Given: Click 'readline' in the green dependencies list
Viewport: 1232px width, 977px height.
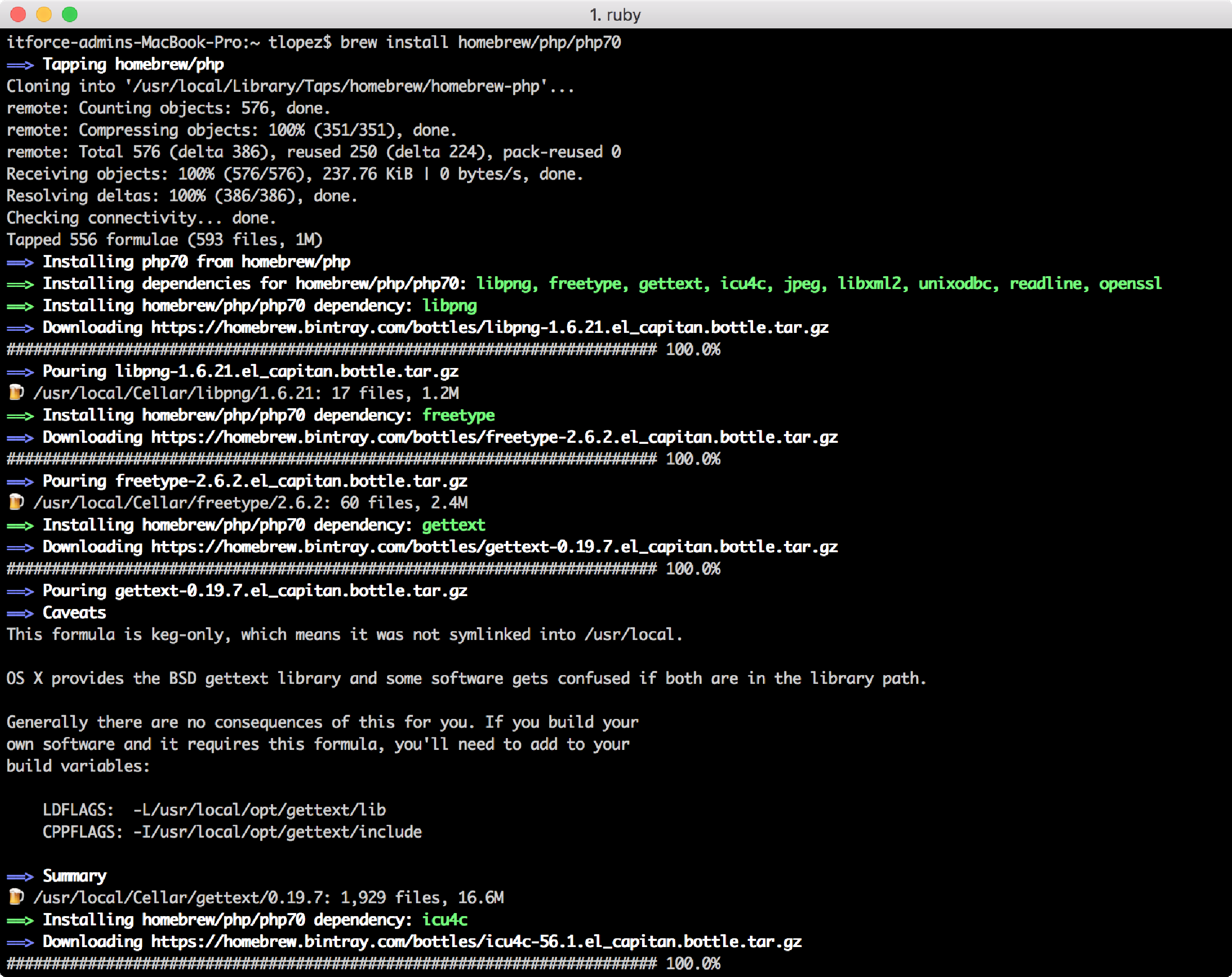Looking at the screenshot, I should pos(1045,283).
